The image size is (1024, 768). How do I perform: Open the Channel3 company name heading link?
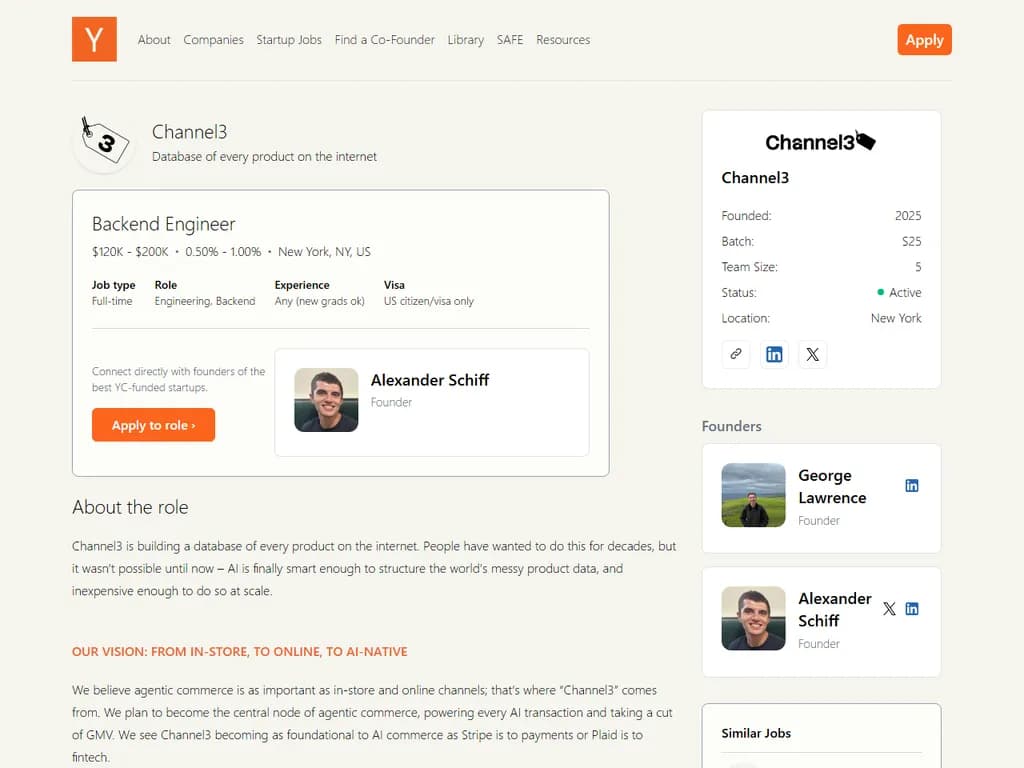point(189,132)
